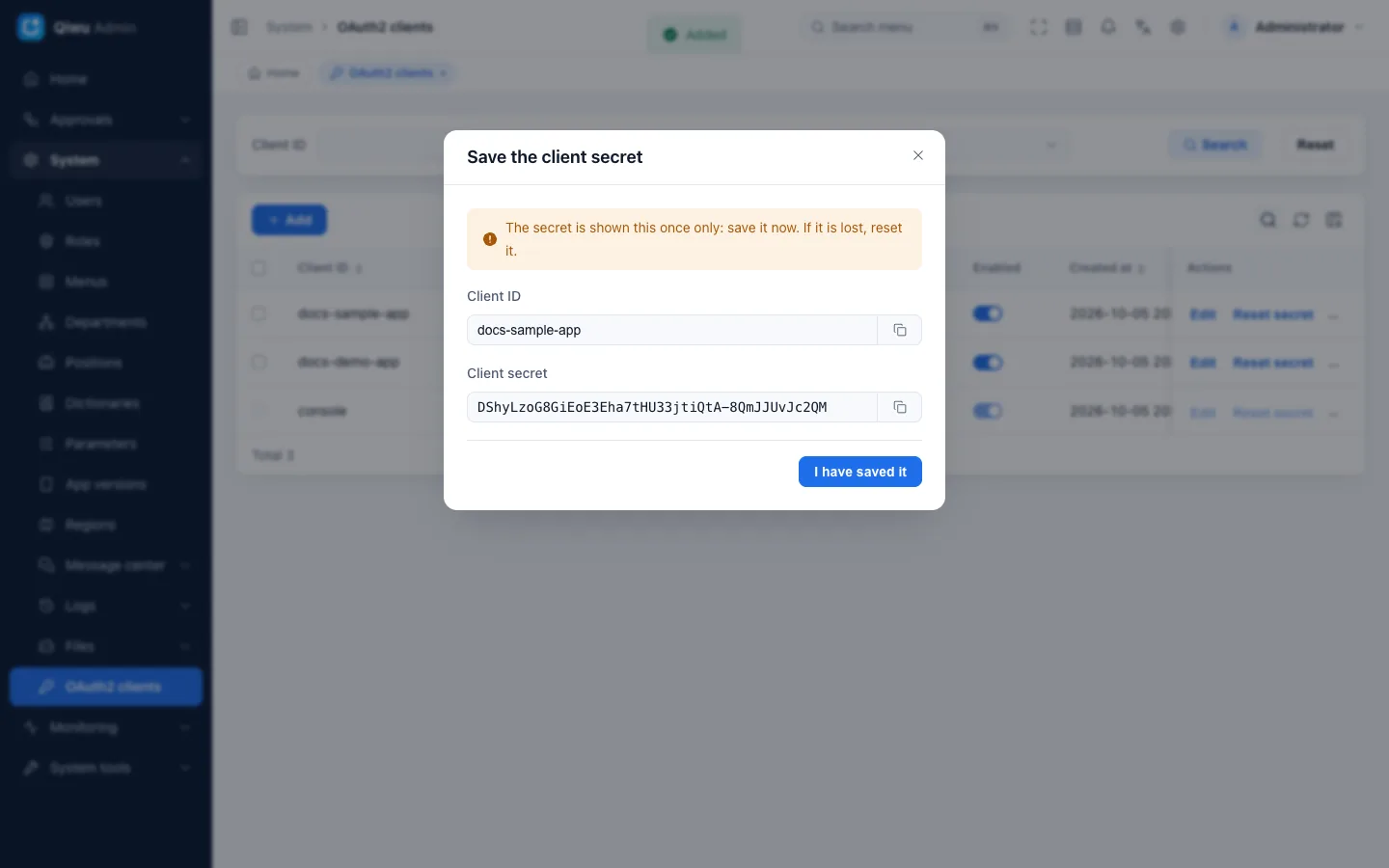
Task: Open more actions for docs-sample-app row
Action: (1333, 315)
